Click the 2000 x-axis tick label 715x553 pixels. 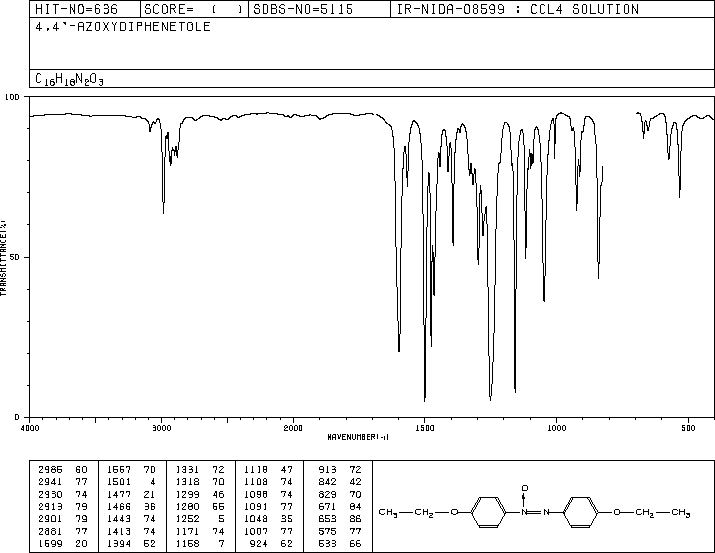[x=293, y=428]
